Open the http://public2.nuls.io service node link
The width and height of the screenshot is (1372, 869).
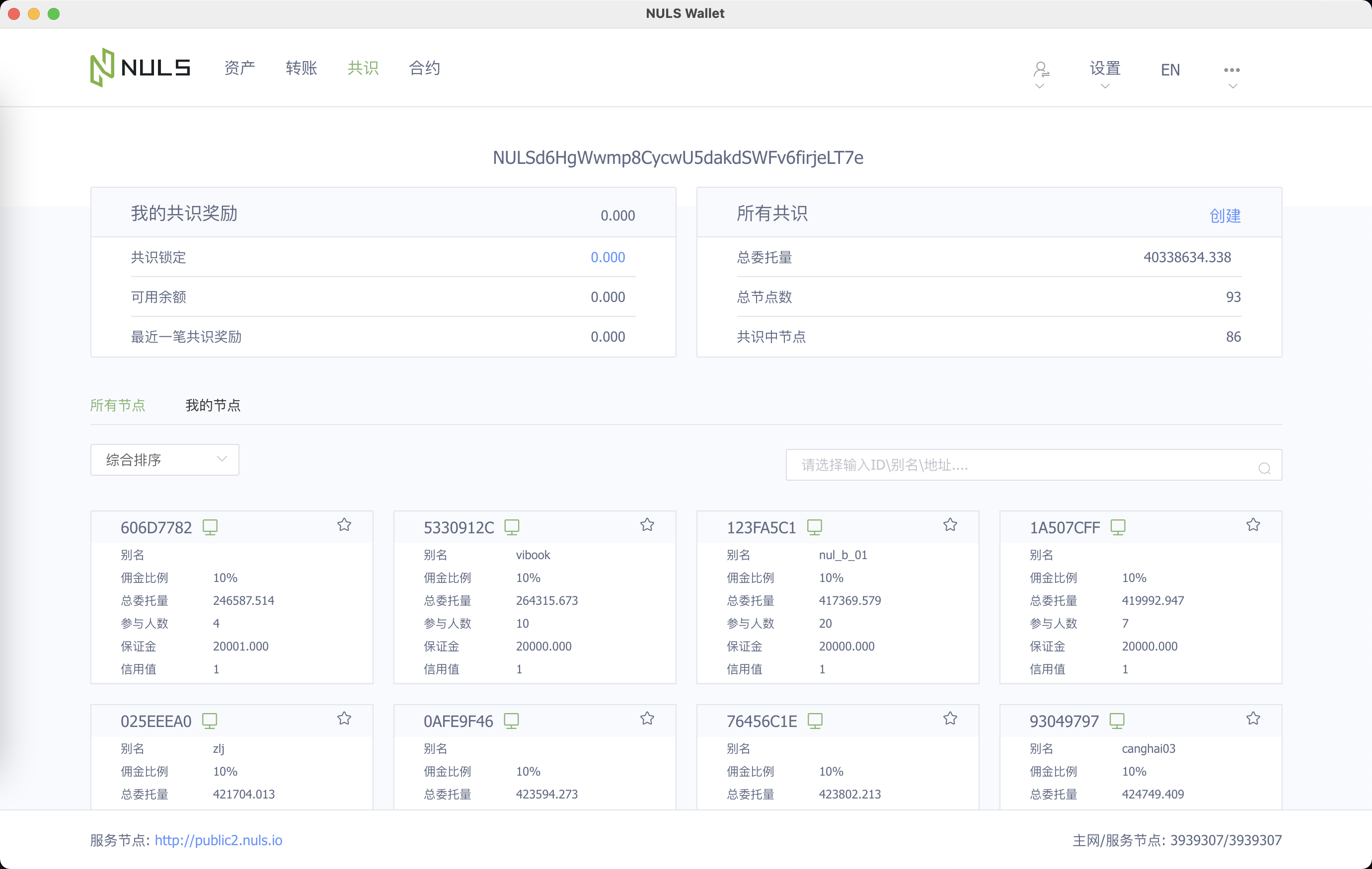pos(218,840)
